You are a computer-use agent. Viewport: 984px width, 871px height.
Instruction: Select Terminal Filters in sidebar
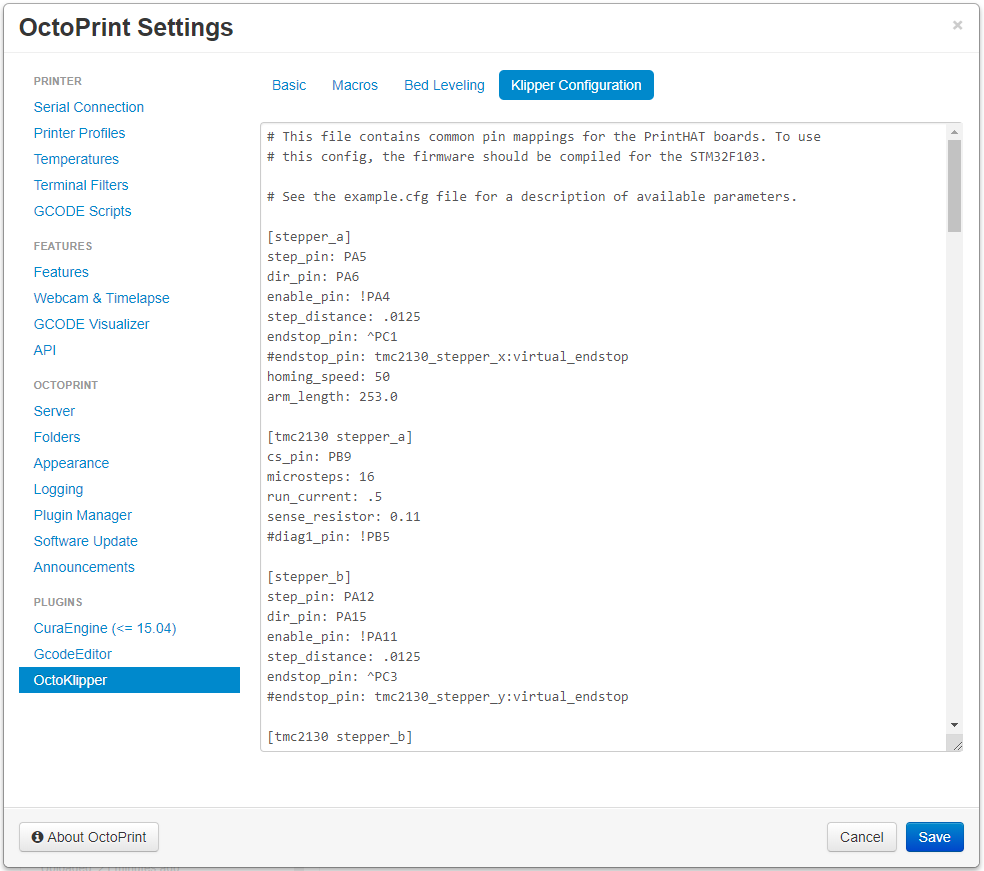tap(81, 185)
